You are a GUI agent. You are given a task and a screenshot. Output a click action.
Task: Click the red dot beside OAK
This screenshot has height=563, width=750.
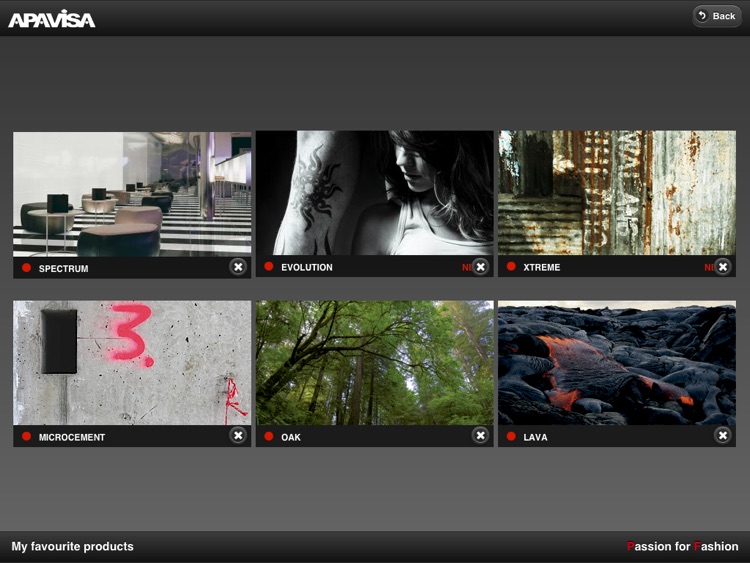tap(269, 436)
